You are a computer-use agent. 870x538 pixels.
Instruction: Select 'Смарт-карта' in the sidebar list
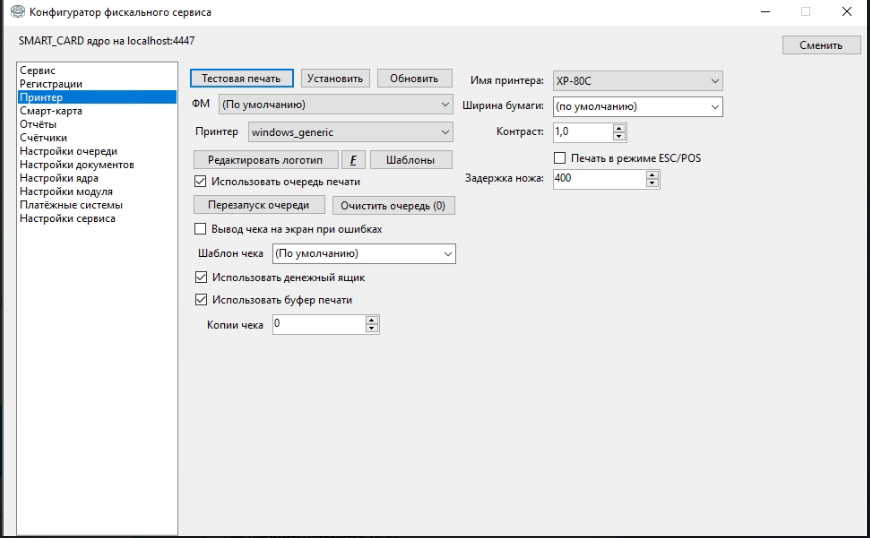coord(97,111)
